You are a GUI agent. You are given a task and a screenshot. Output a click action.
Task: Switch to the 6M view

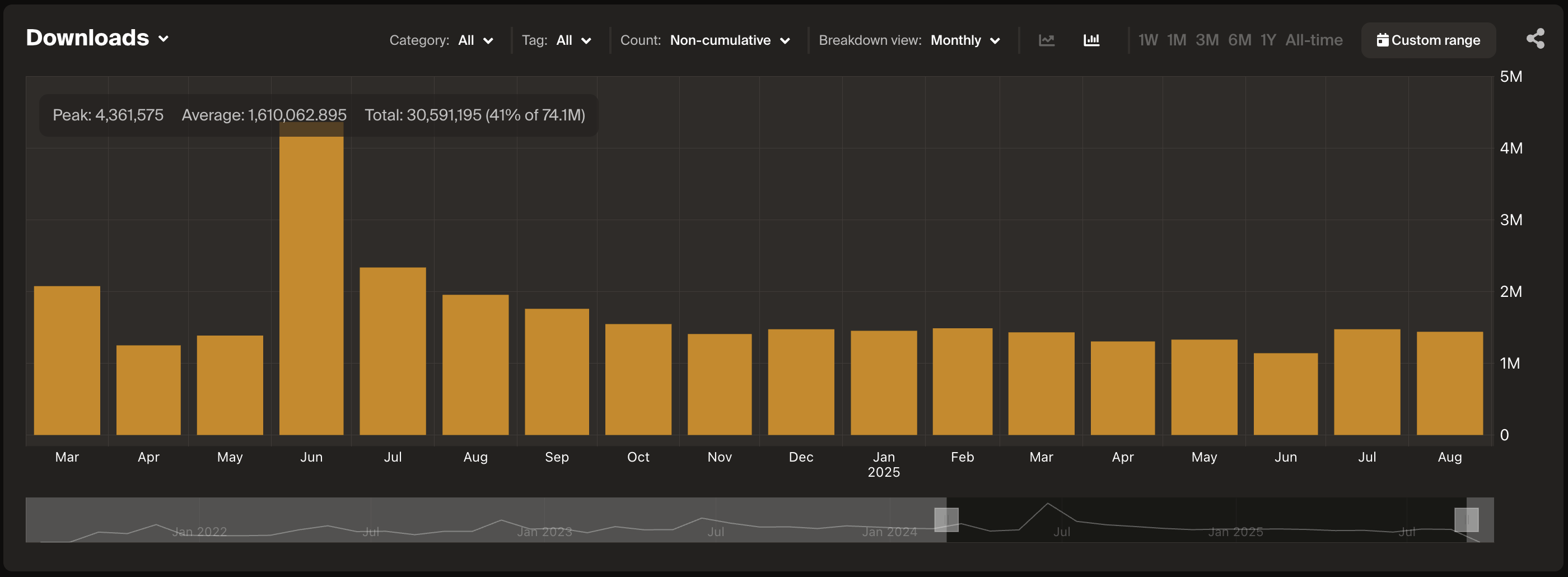[1240, 40]
